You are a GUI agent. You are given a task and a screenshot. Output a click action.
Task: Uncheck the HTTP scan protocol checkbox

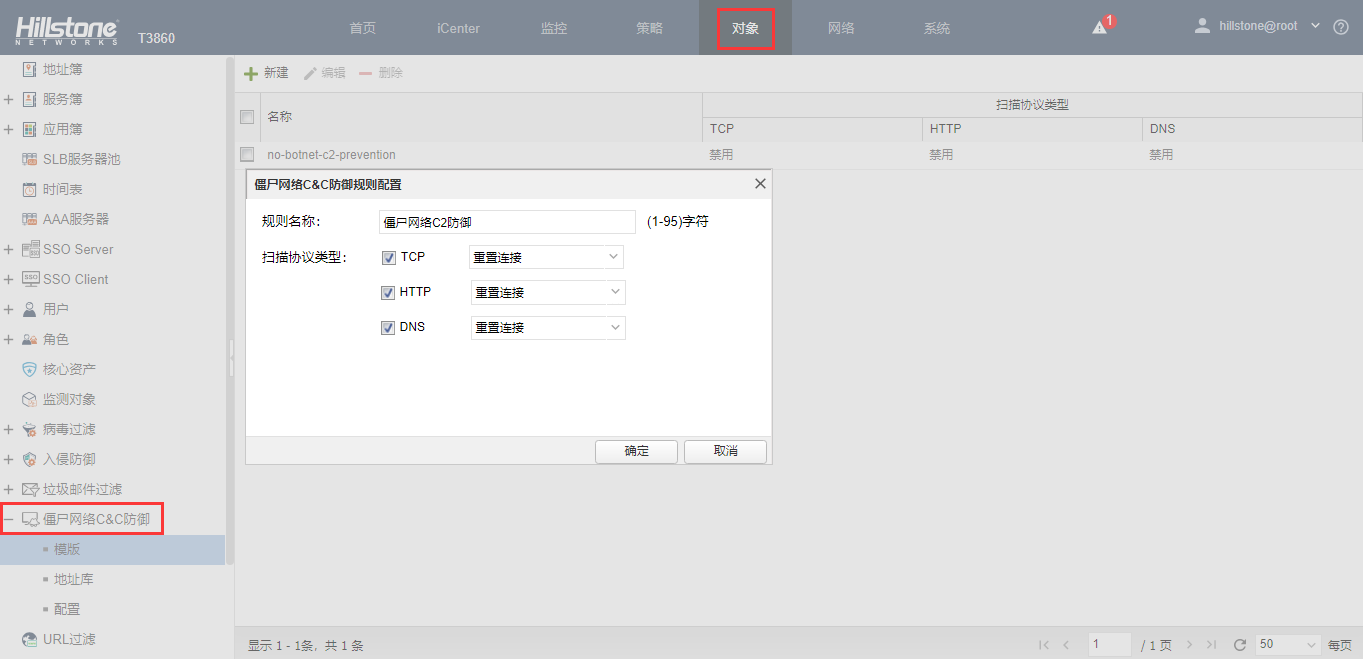pos(388,293)
